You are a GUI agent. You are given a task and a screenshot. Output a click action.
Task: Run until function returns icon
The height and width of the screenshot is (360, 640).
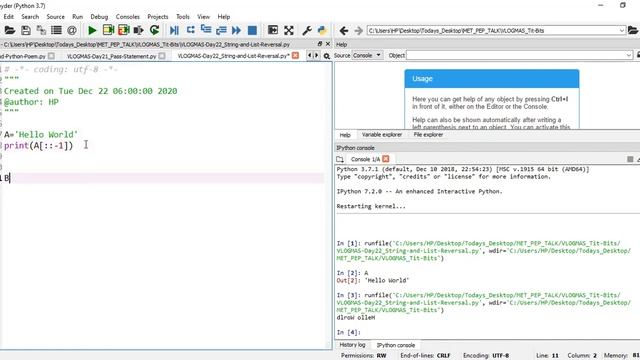click(221, 30)
